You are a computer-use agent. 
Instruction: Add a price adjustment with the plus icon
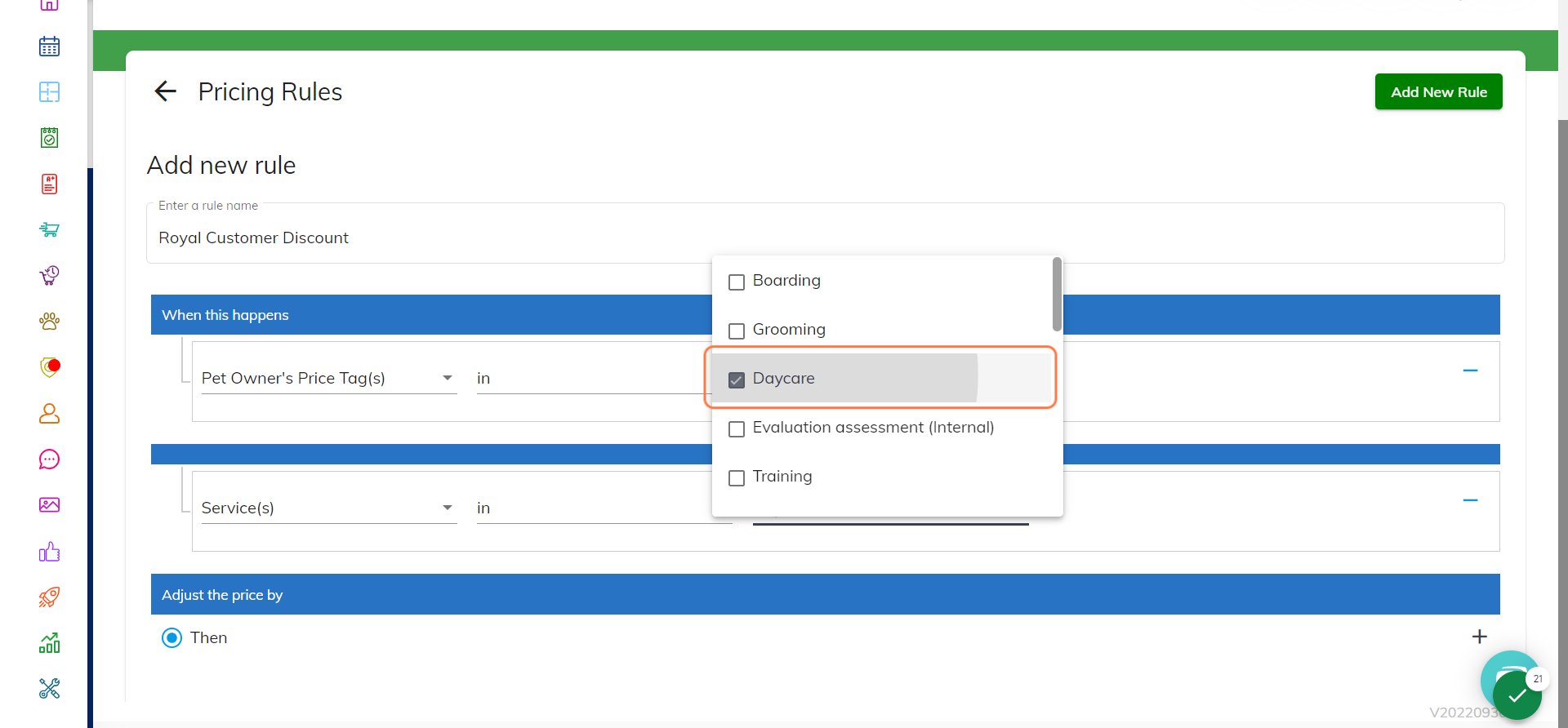[x=1479, y=637]
